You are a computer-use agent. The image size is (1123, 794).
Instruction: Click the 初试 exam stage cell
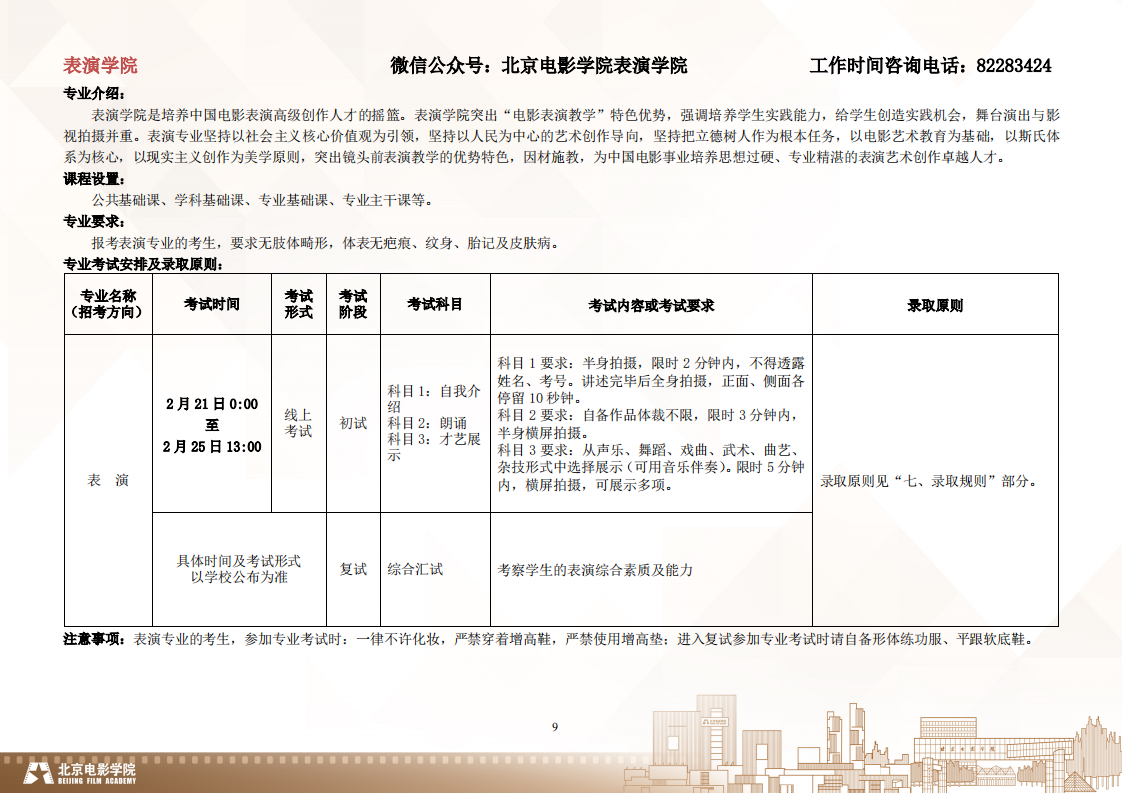[353, 423]
